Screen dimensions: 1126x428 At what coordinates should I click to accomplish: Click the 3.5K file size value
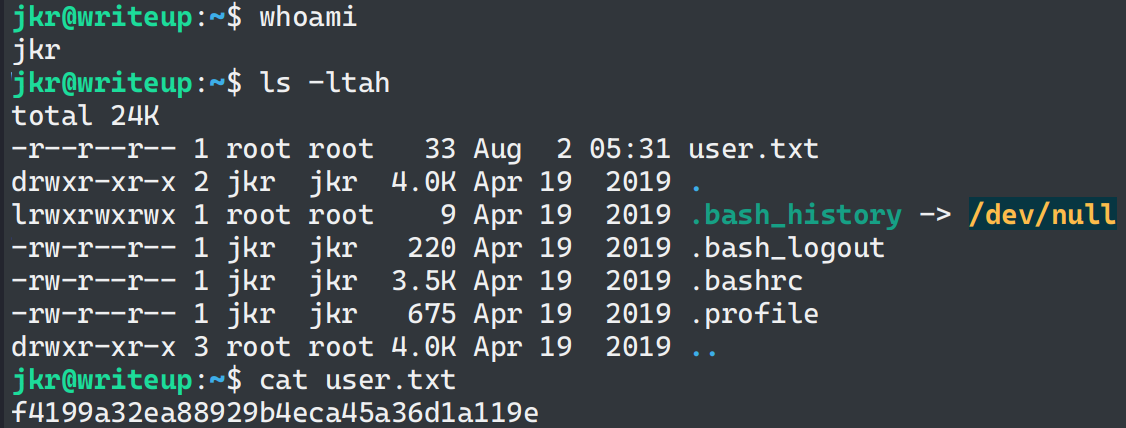(428, 281)
